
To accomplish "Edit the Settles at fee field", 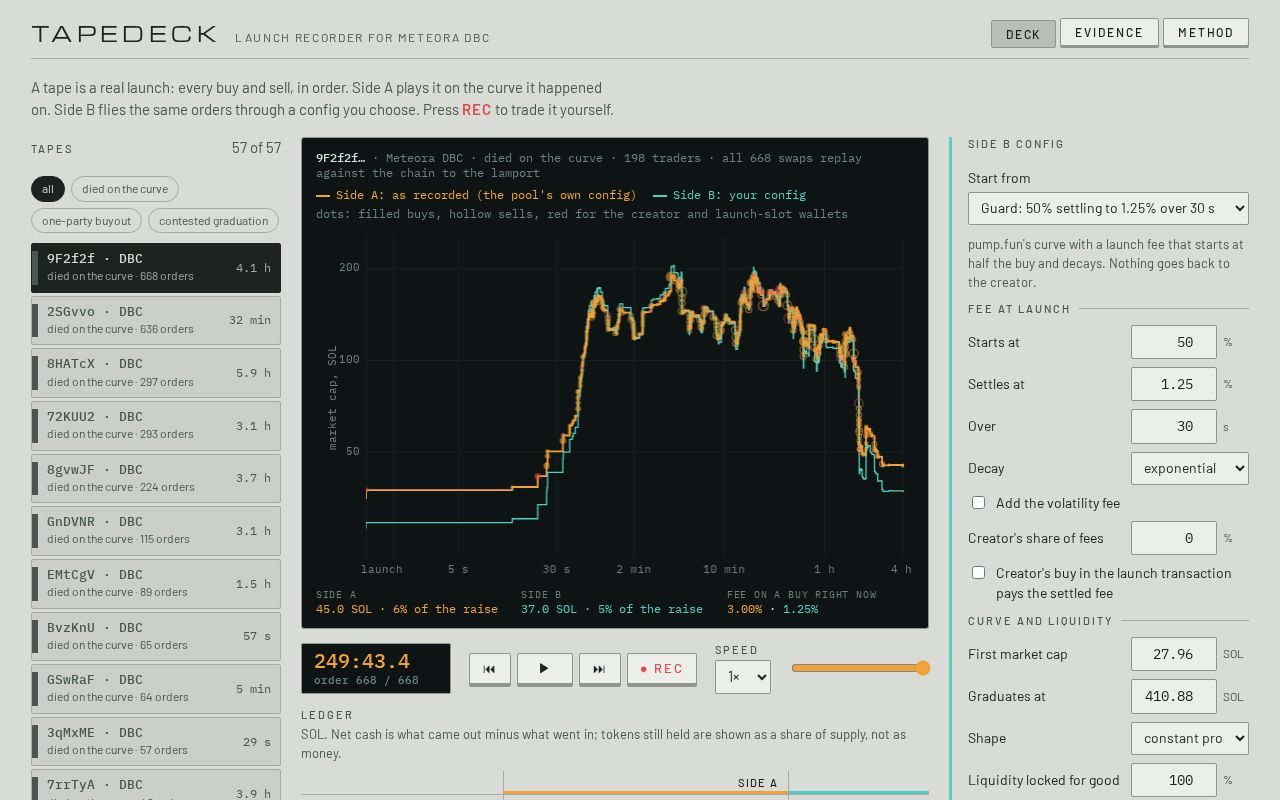I will (1174, 384).
